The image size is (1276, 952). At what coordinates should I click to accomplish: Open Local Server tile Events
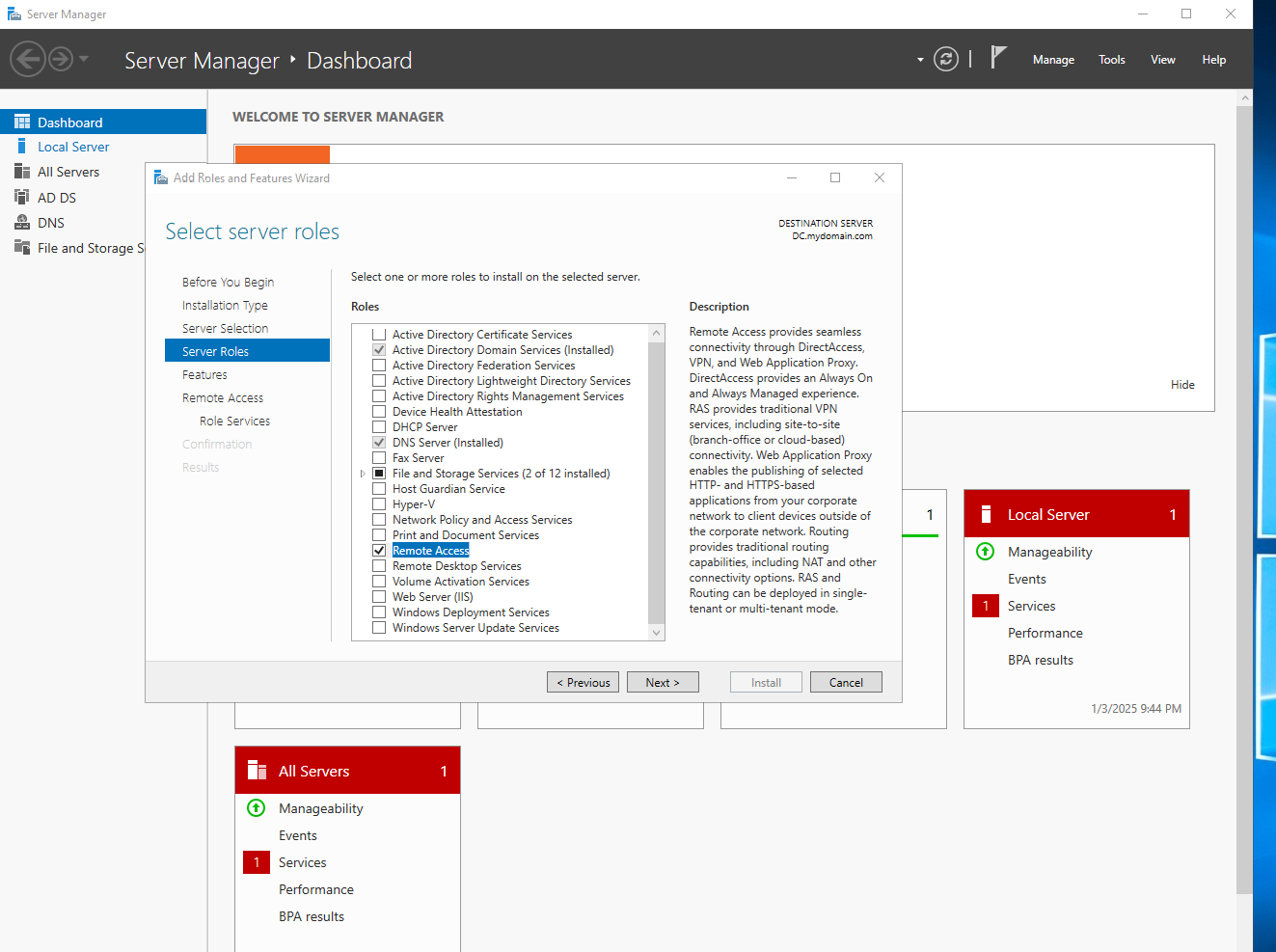pyautogui.click(x=1026, y=579)
